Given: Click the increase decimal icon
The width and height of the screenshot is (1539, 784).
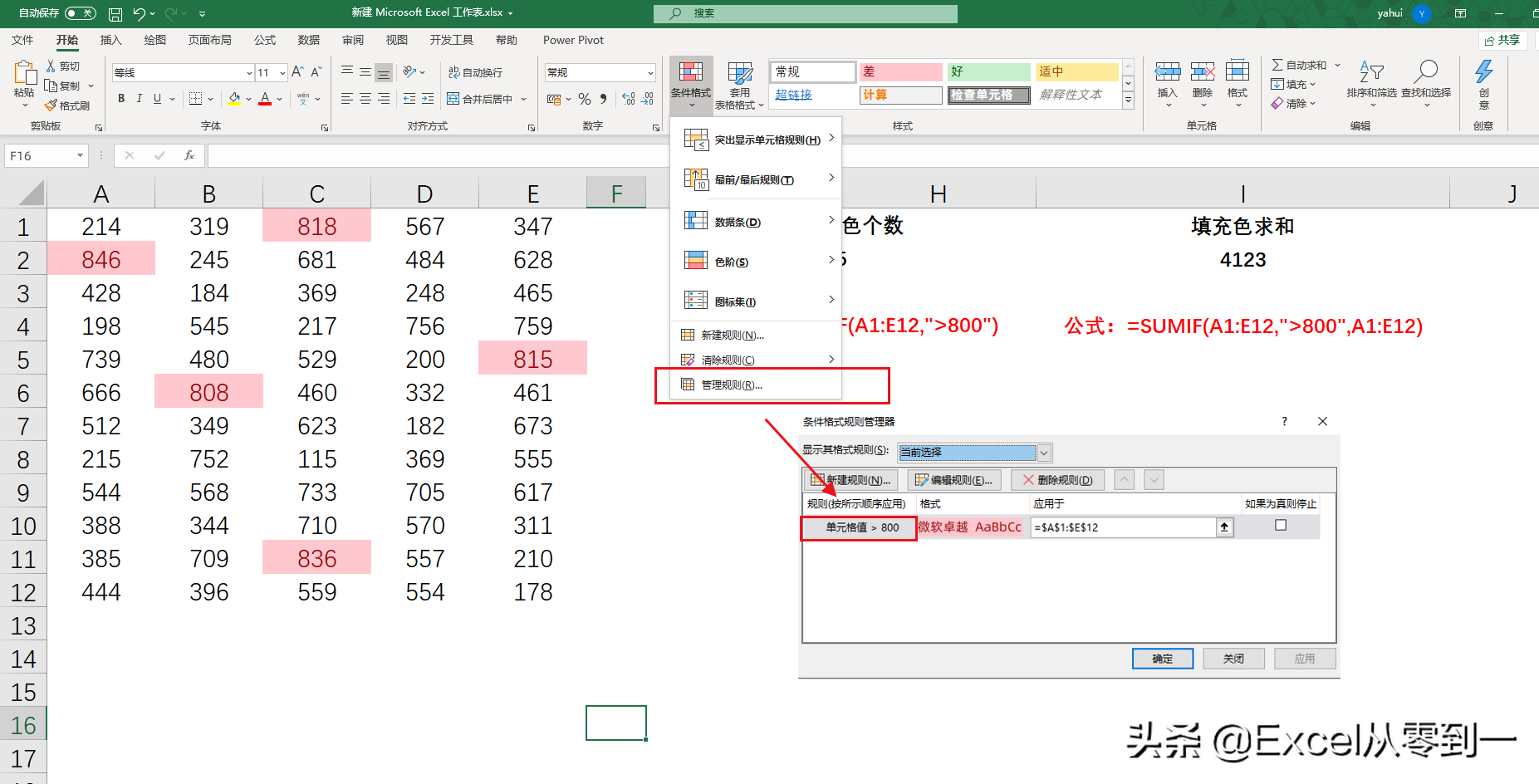Looking at the screenshot, I should point(629,99).
